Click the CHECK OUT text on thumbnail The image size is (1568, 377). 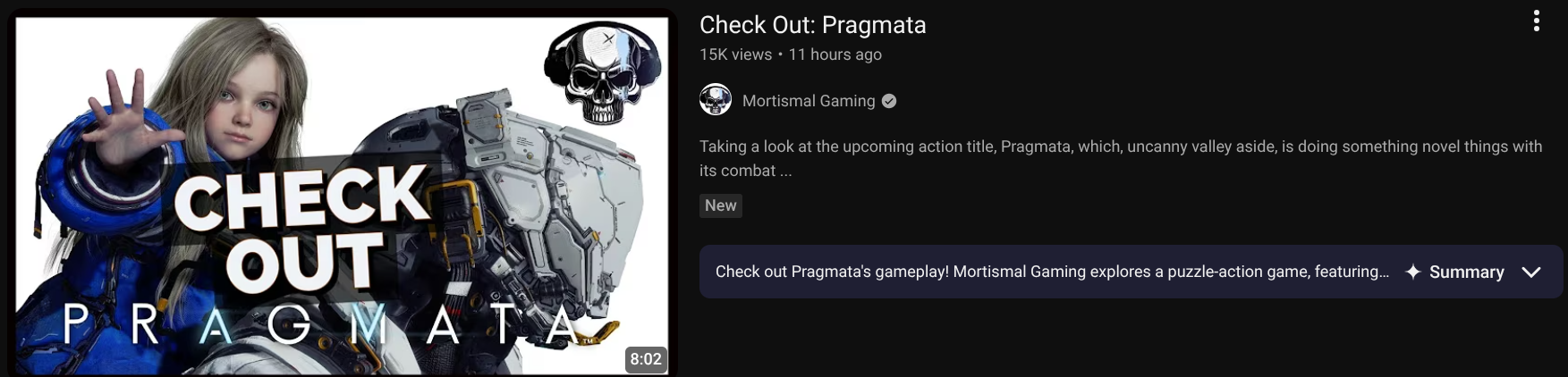pos(301,230)
